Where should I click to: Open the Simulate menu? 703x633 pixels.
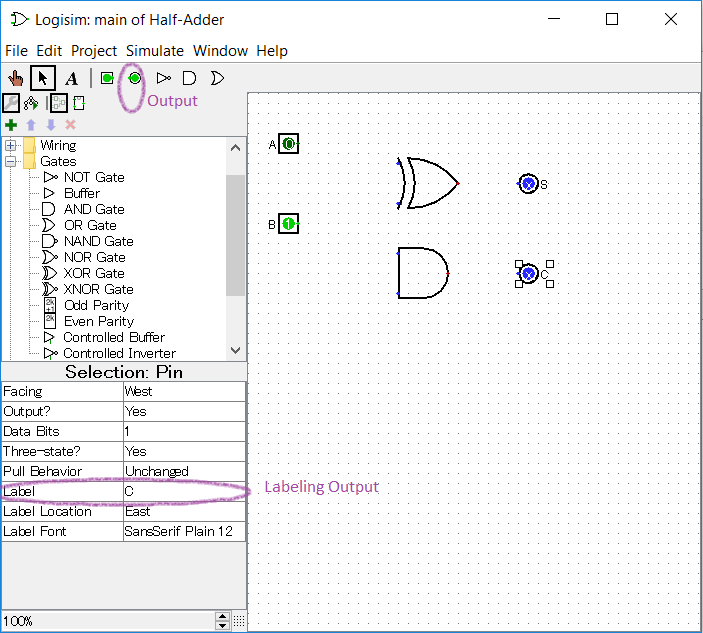pyautogui.click(x=154, y=51)
